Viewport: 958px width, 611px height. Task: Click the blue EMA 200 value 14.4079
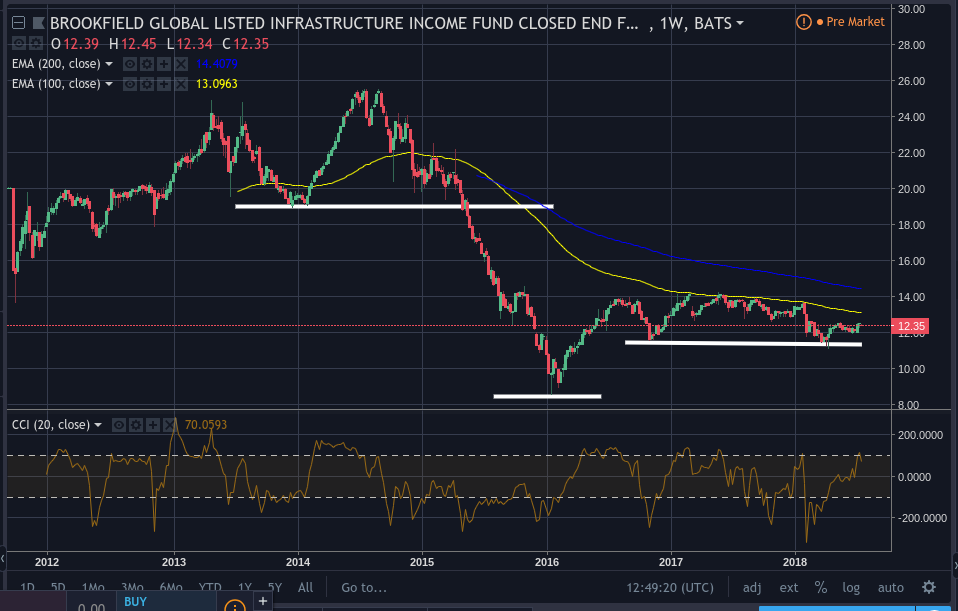[216, 64]
